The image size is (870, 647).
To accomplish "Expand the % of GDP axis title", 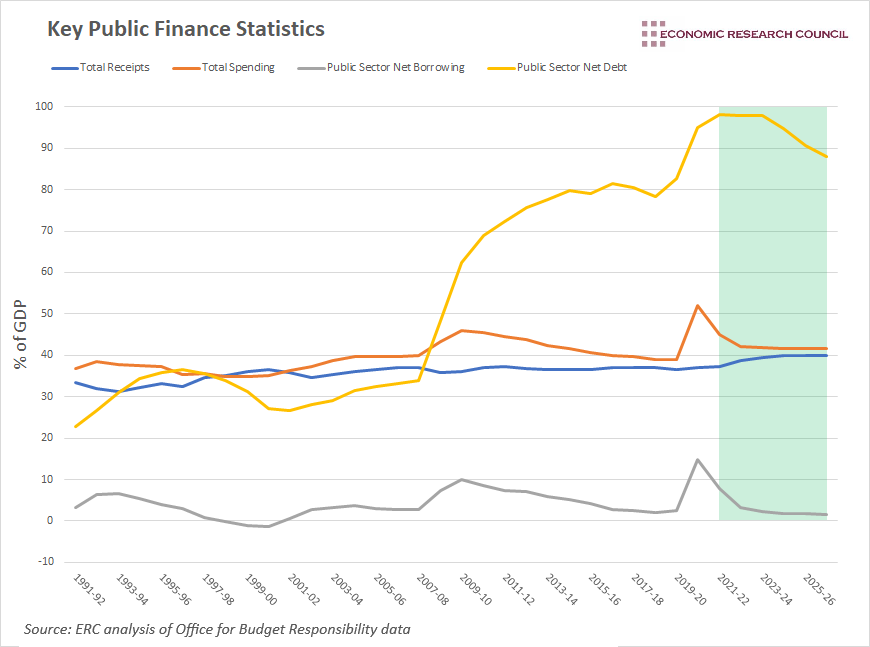I will click(x=20, y=335).
